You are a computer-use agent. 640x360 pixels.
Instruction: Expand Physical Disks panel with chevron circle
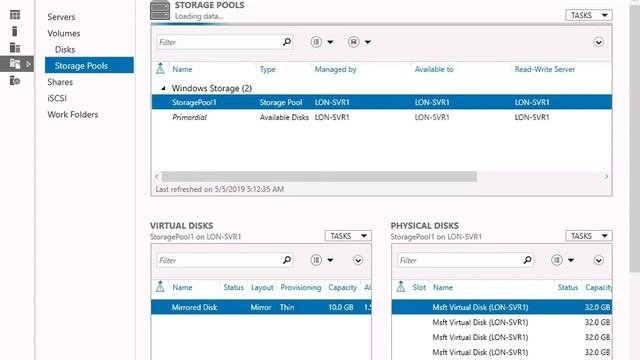(598, 260)
